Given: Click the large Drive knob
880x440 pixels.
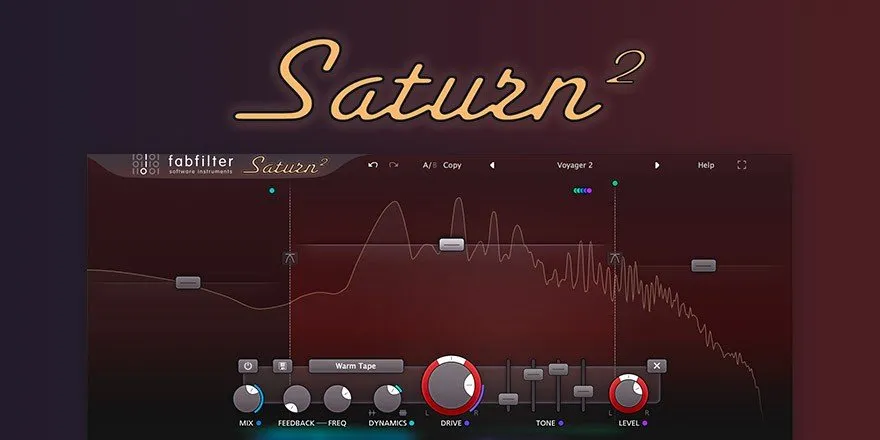Looking at the screenshot, I should [x=451, y=385].
